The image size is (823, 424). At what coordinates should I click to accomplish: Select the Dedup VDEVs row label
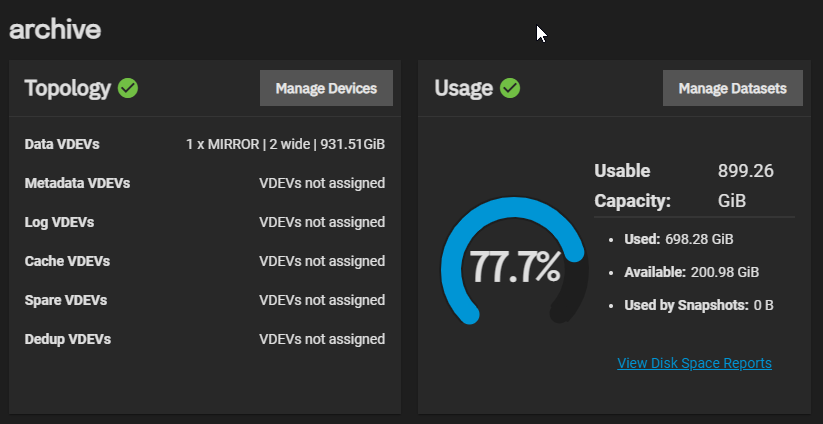pyautogui.click(x=68, y=339)
